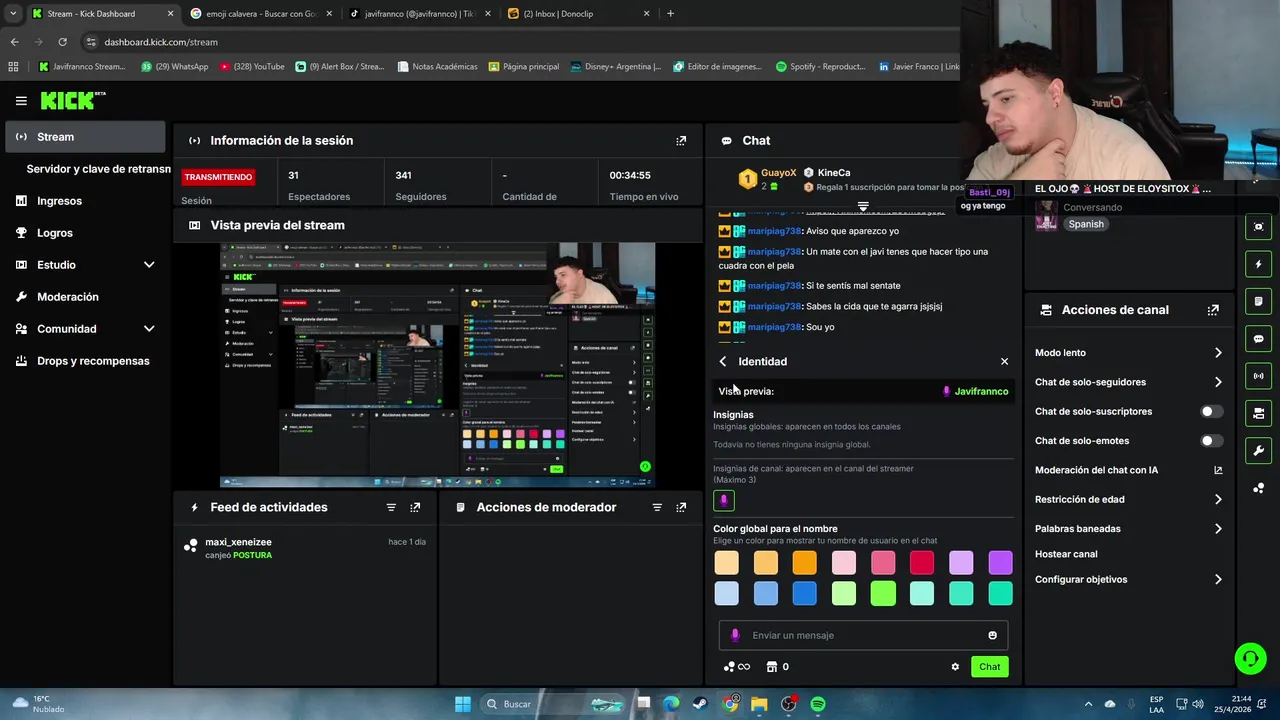The width and height of the screenshot is (1280, 720).
Task: Open filter options in Feed de actividades
Action: [391, 508]
